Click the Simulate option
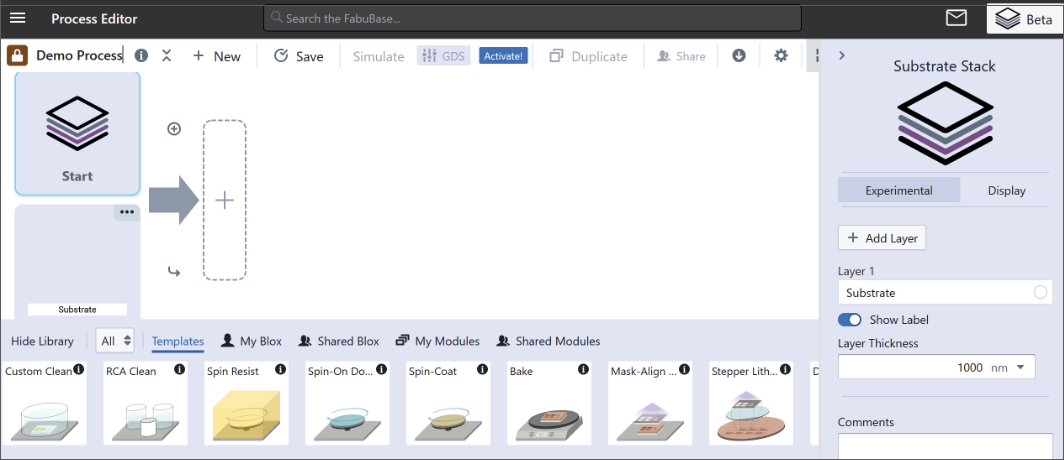 click(378, 56)
